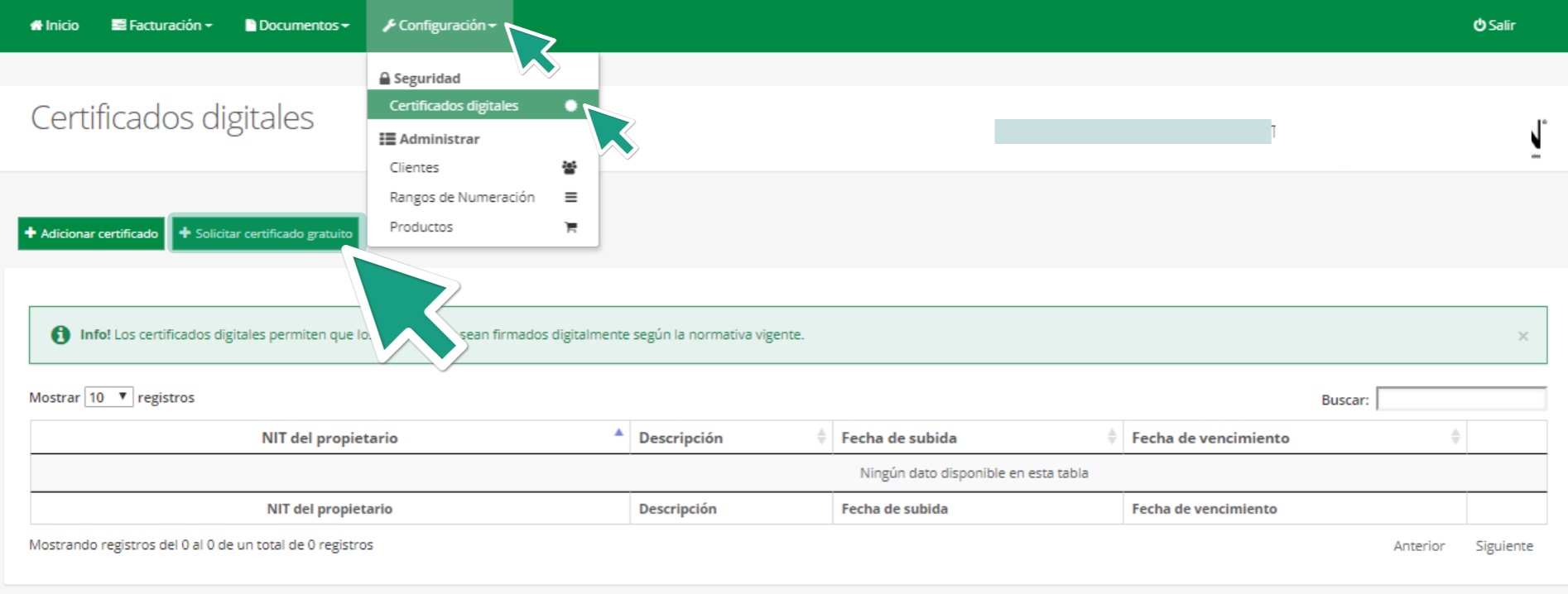Click Solicitar certificado gratuito button
1568x594 pixels.
(266, 233)
